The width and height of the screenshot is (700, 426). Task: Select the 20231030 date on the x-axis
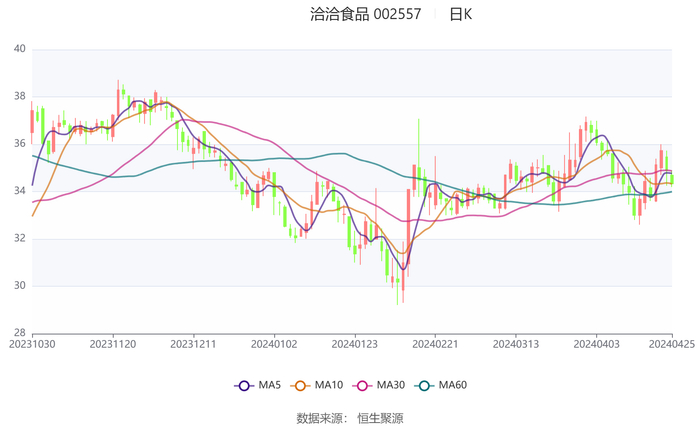click(32, 343)
